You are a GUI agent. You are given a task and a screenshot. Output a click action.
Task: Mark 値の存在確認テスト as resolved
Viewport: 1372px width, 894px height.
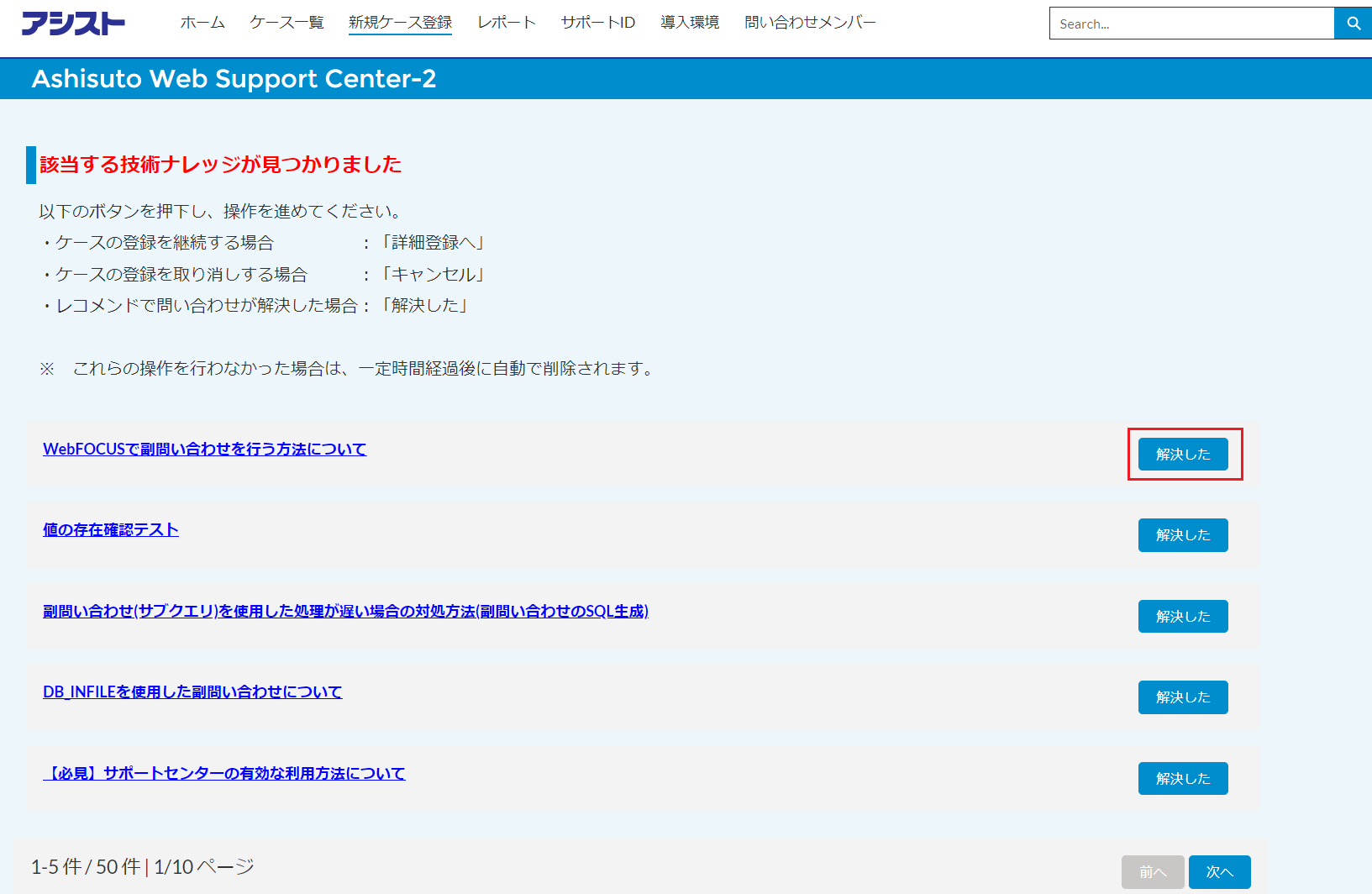[x=1182, y=534]
